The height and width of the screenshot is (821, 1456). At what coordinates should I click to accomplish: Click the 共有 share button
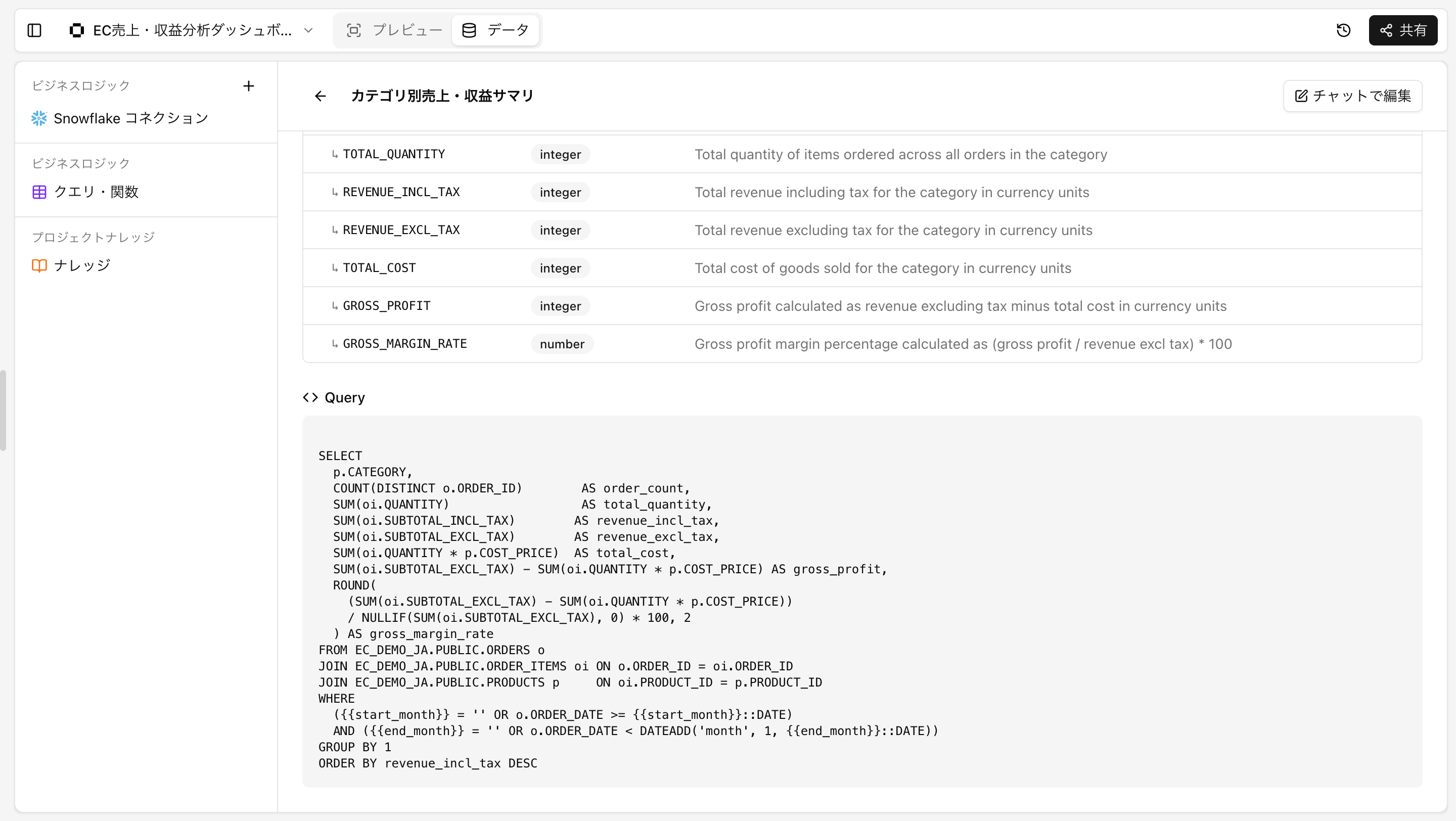(x=1403, y=30)
